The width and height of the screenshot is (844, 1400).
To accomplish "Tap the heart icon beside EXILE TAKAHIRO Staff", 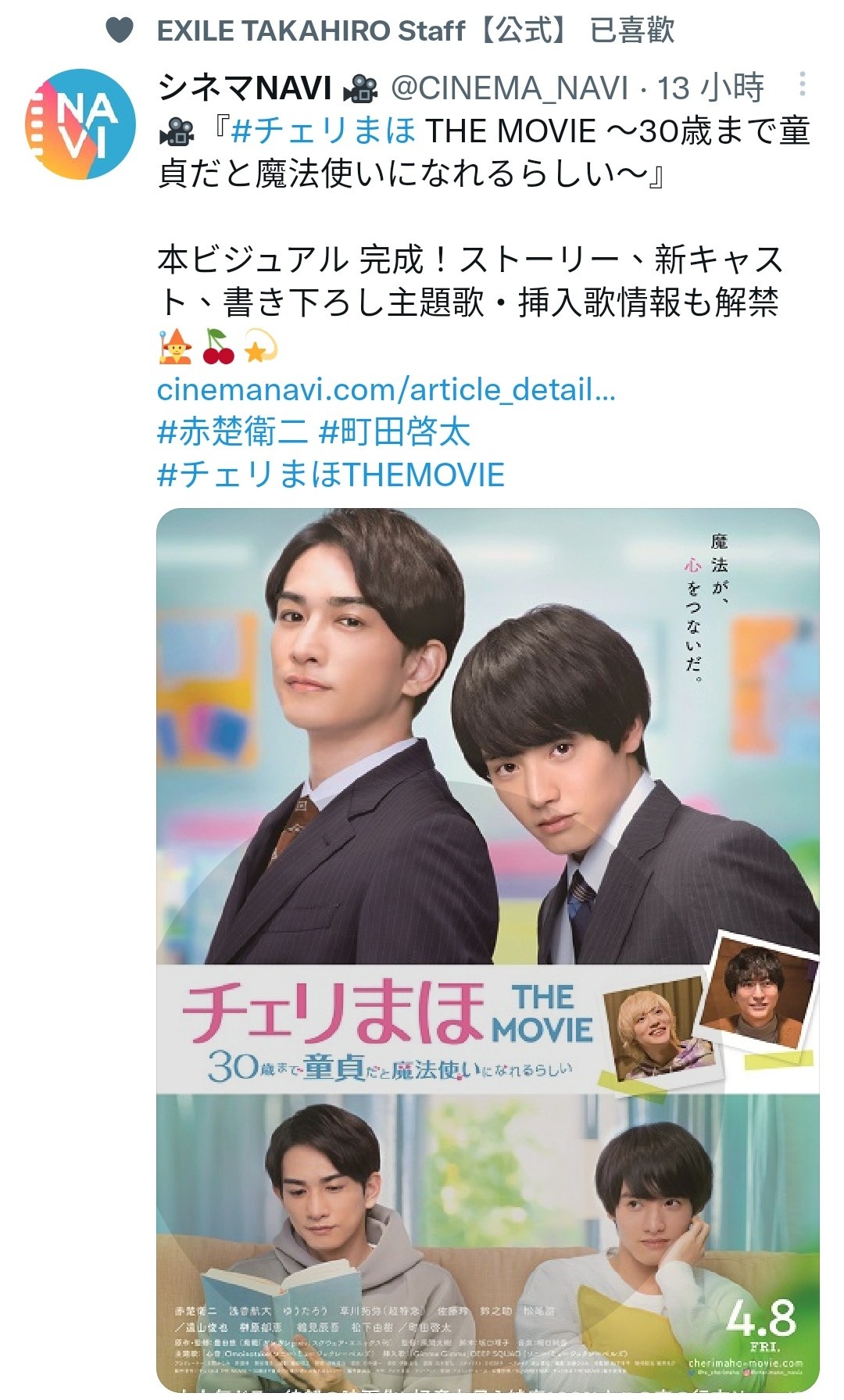I will tap(120, 30).
